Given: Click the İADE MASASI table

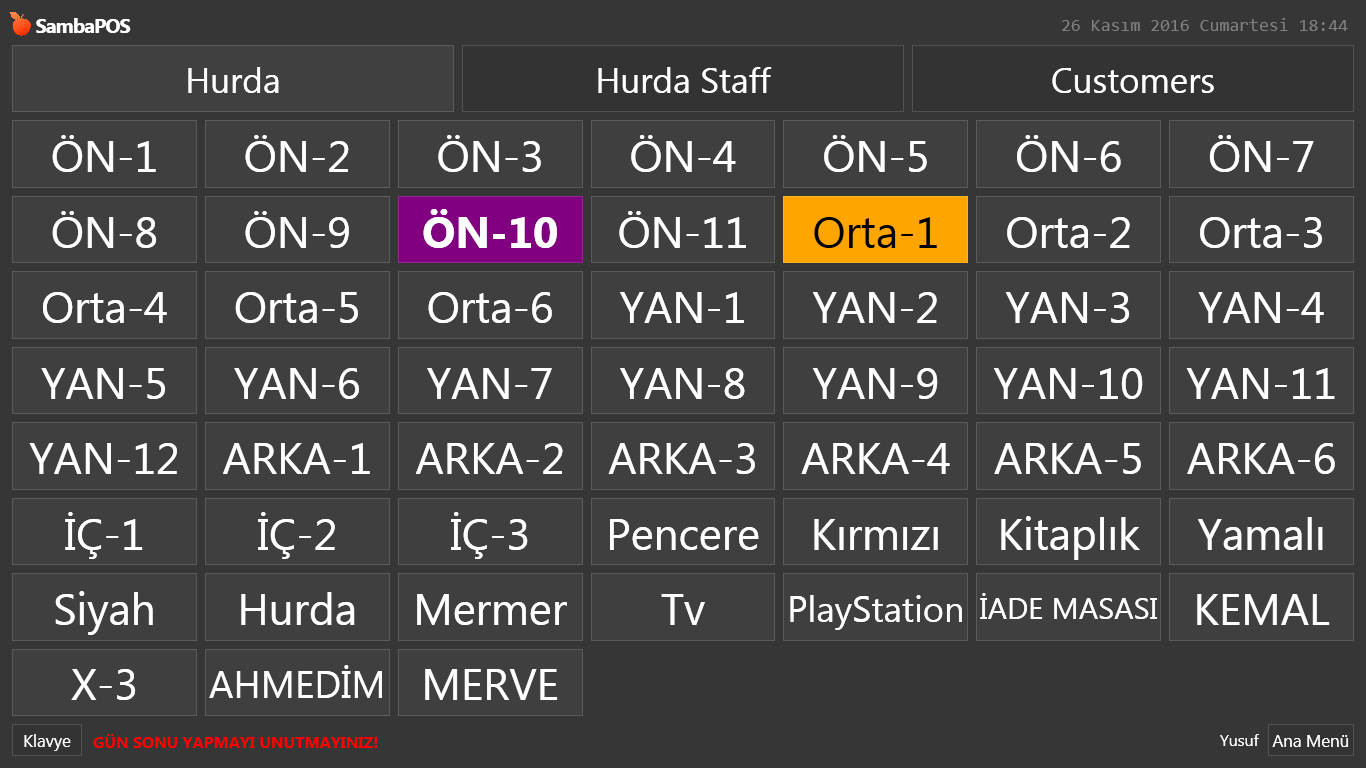Looking at the screenshot, I should (1068, 608).
